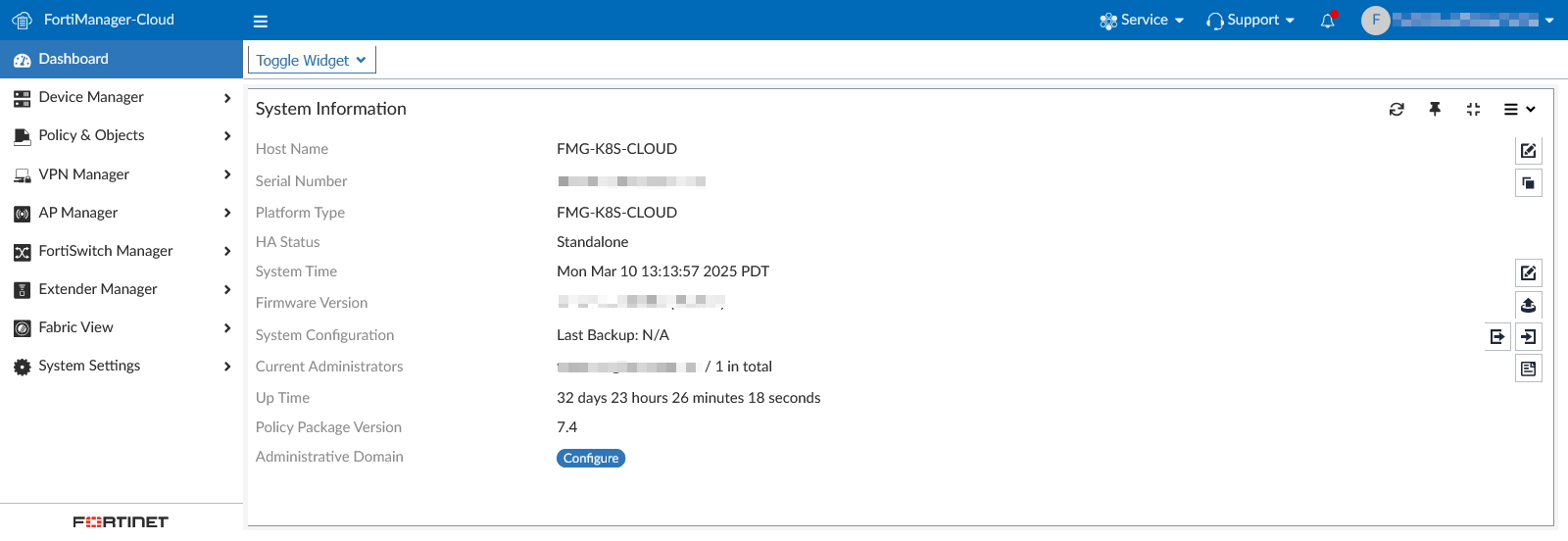1568x541 pixels.
Task: Refresh the System Information widget
Action: point(1396,110)
